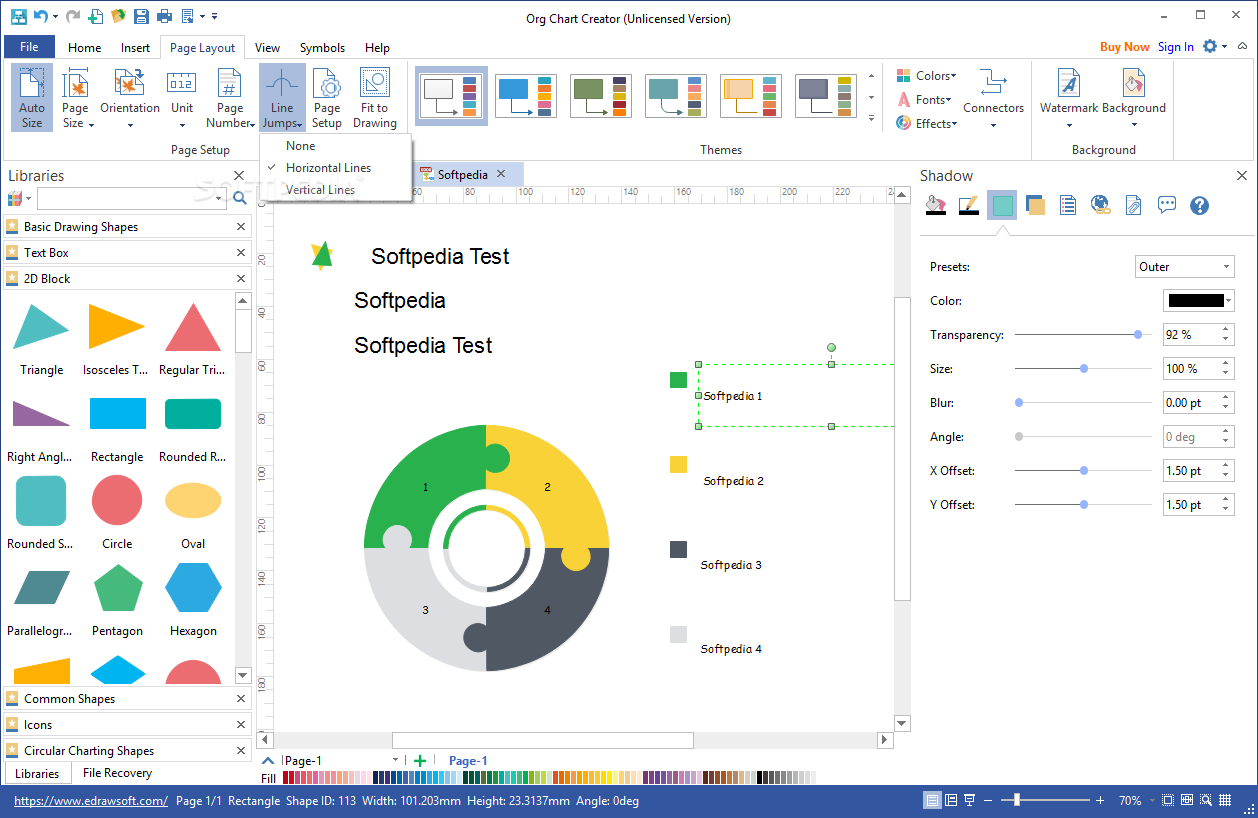The image size is (1258, 818).
Task: Open Page Size options in ribbon
Action: pos(76,98)
